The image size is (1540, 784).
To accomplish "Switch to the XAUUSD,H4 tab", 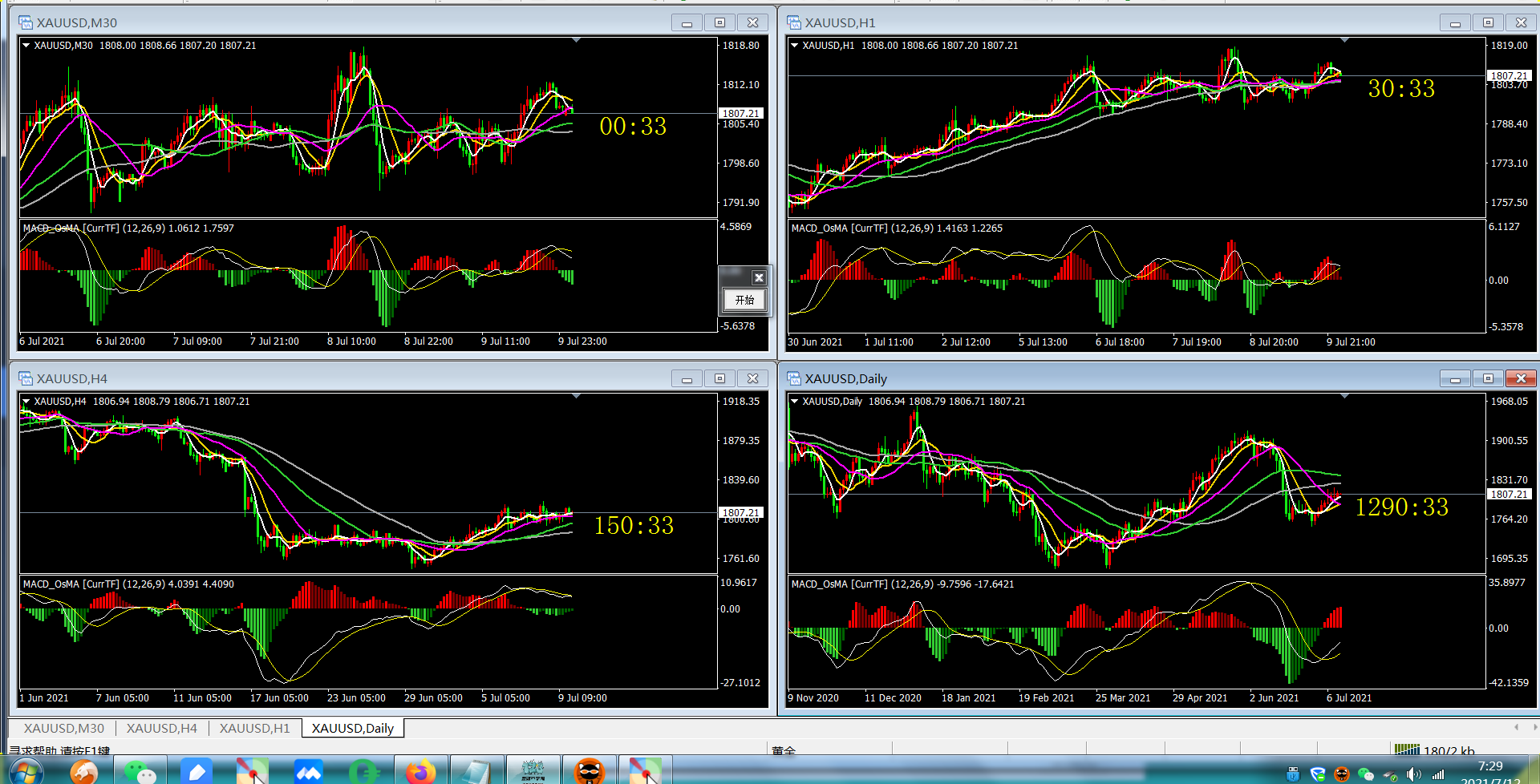I will (162, 728).
